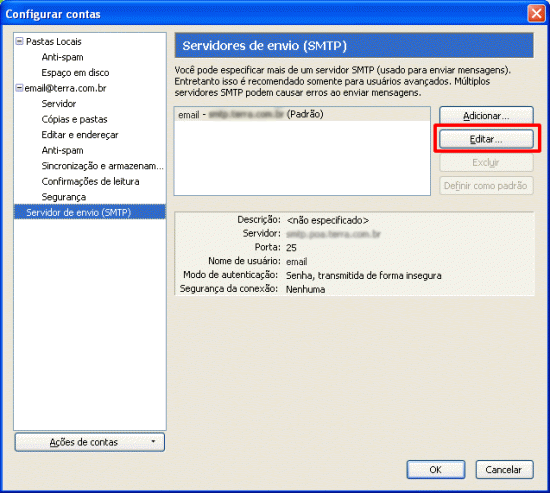Confirm with the OK button
The width and height of the screenshot is (550, 493).
[436, 469]
